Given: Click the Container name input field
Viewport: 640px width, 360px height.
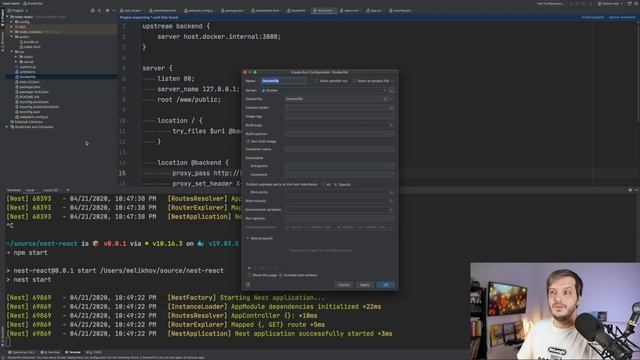Looking at the screenshot, I should click(x=340, y=149).
